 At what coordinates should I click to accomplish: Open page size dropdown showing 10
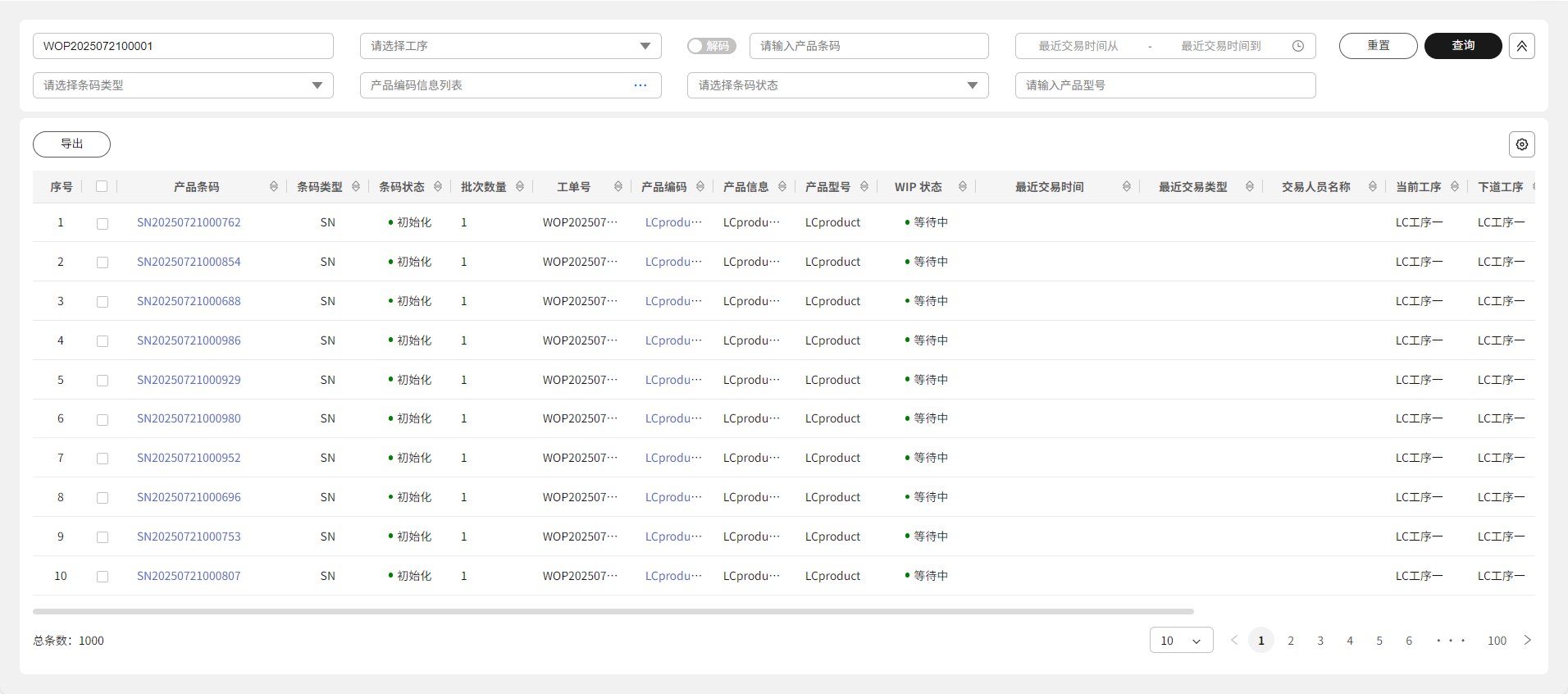pyautogui.click(x=1181, y=641)
